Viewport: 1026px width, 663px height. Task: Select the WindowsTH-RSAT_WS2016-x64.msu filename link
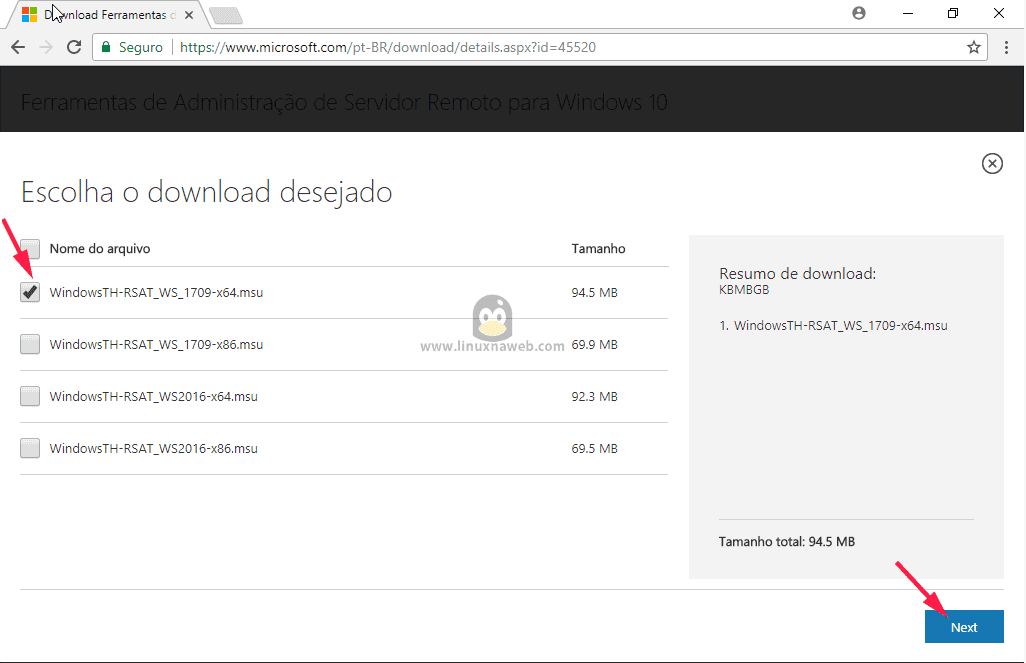156,396
